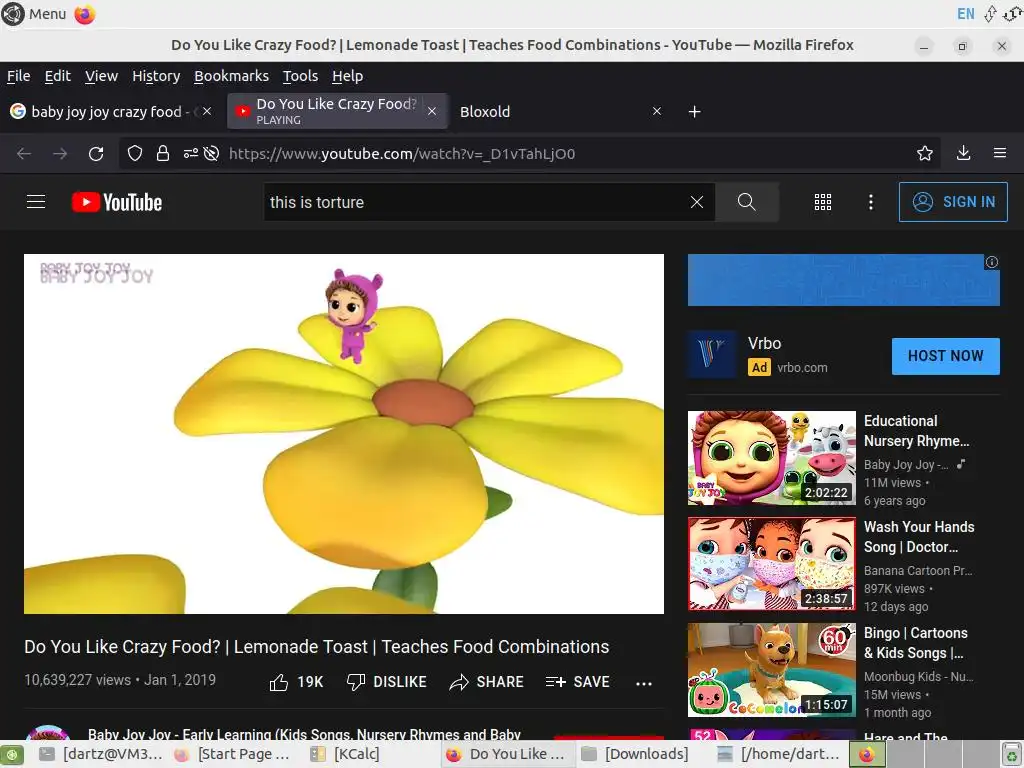Click the padlock site security icon

click(163, 153)
